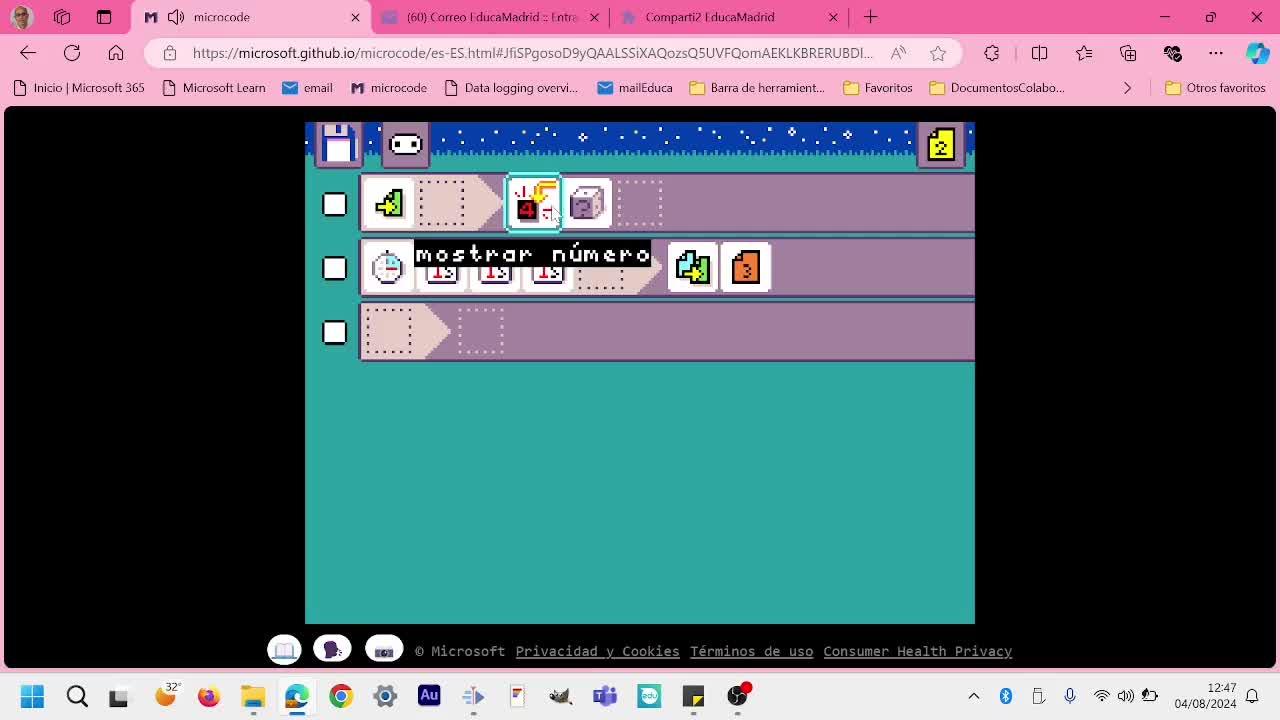
Task: Click the speech head icon in footer
Action: tap(332, 650)
